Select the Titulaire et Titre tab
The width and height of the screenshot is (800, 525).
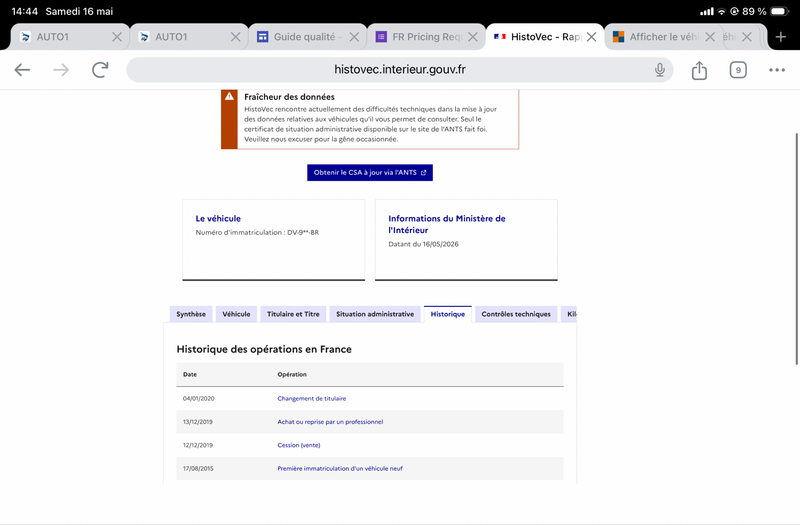293,314
